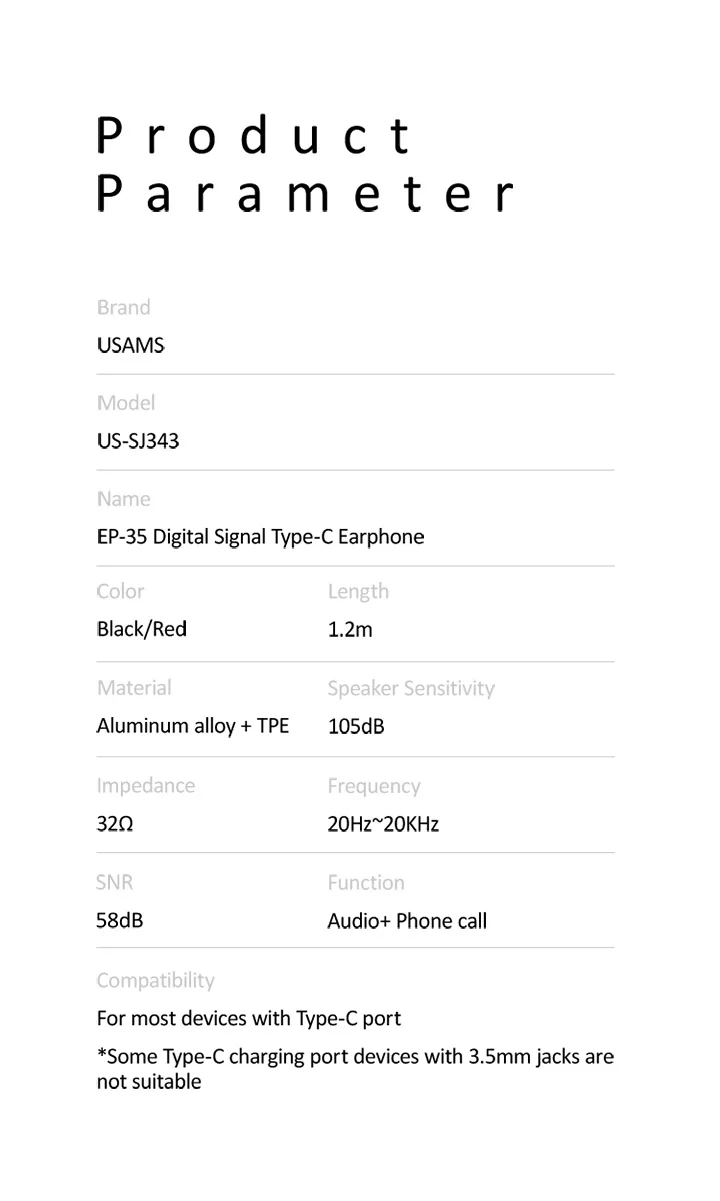Click the Function label
The height and width of the screenshot is (1201, 720).
(366, 883)
